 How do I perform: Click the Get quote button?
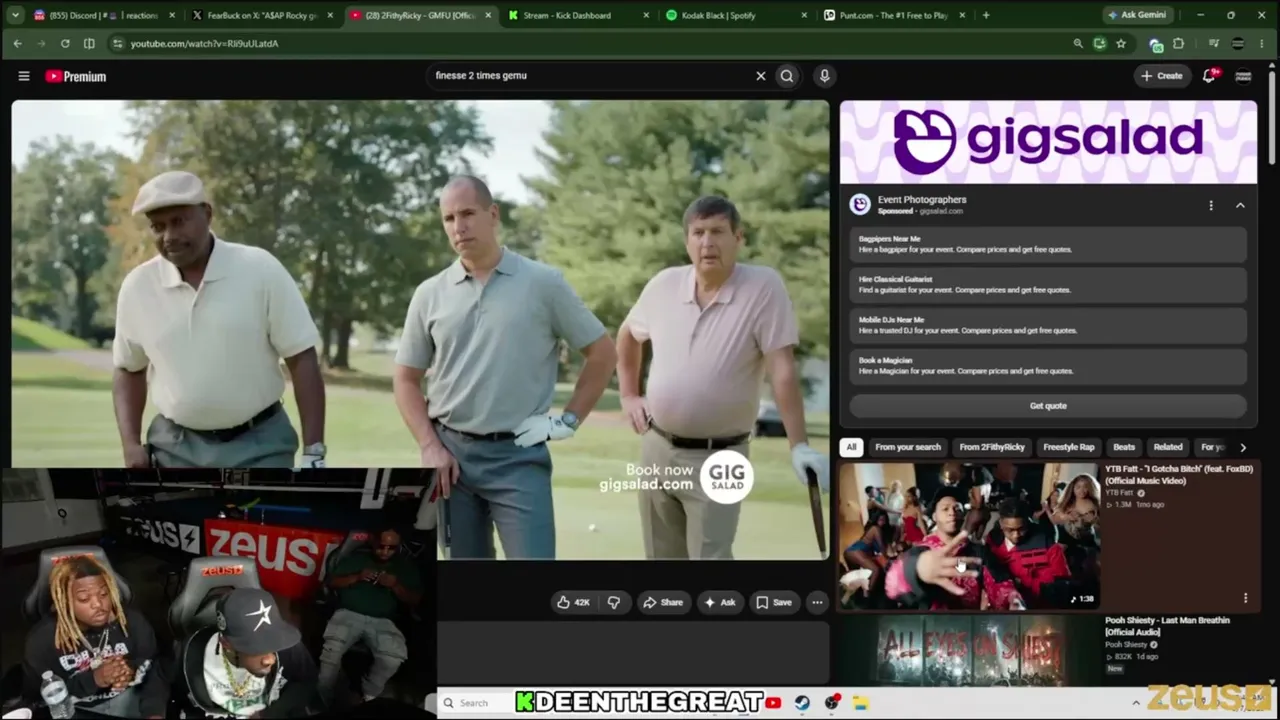click(1048, 406)
